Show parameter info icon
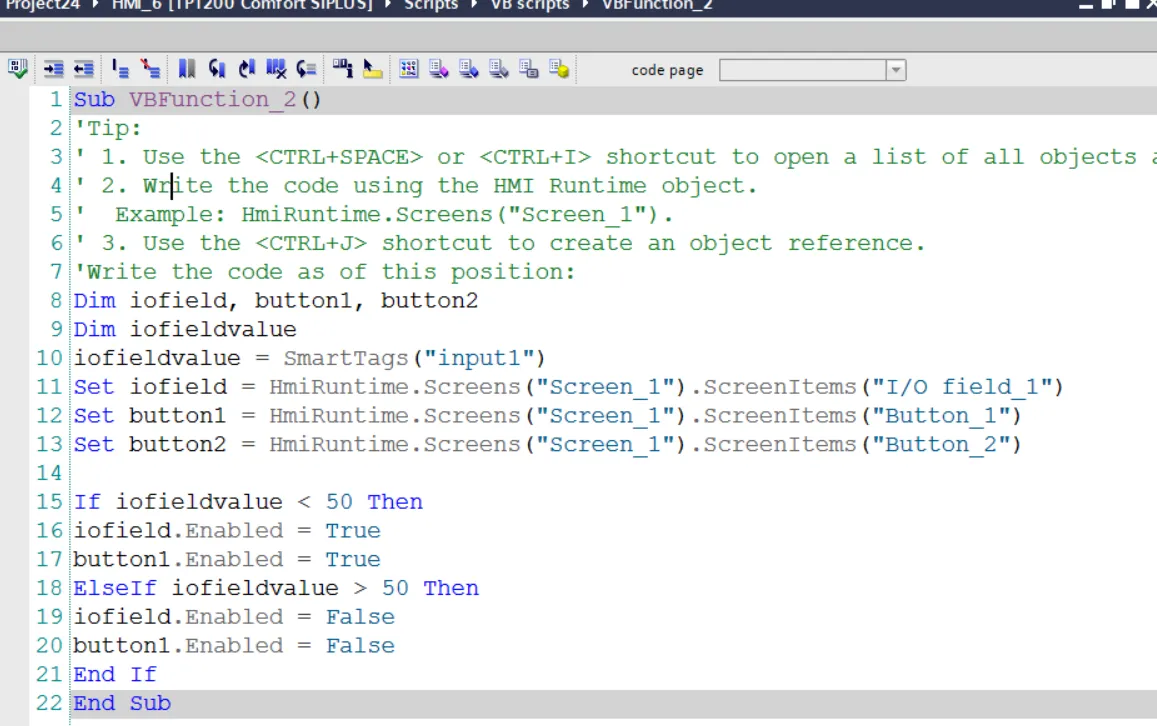The height and width of the screenshot is (726, 1157). coord(342,69)
